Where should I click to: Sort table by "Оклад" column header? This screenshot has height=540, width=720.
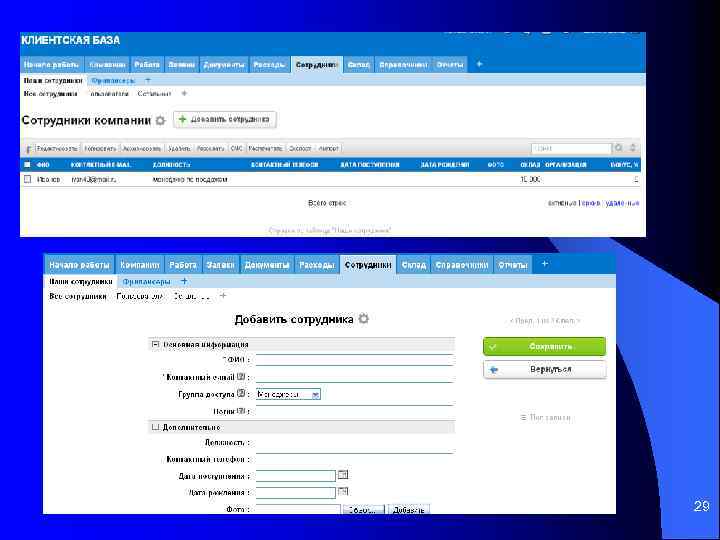point(530,164)
